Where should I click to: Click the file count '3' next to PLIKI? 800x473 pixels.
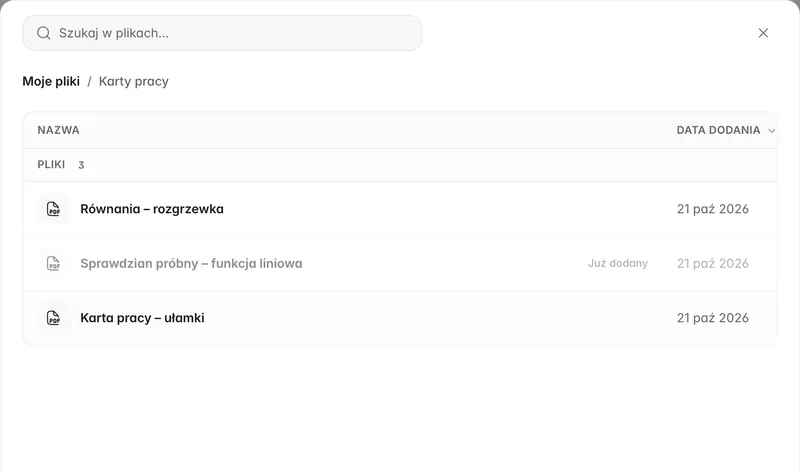[x=81, y=165]
